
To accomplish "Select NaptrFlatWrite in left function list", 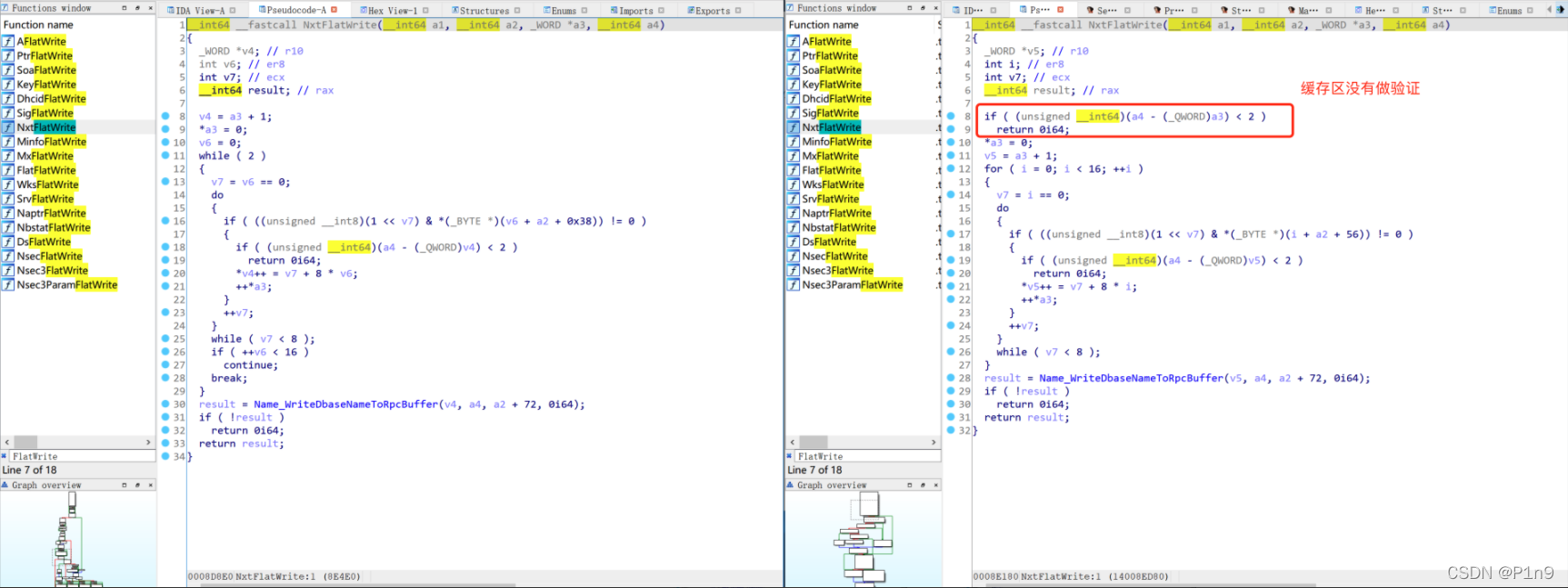I will pos(51,214).
